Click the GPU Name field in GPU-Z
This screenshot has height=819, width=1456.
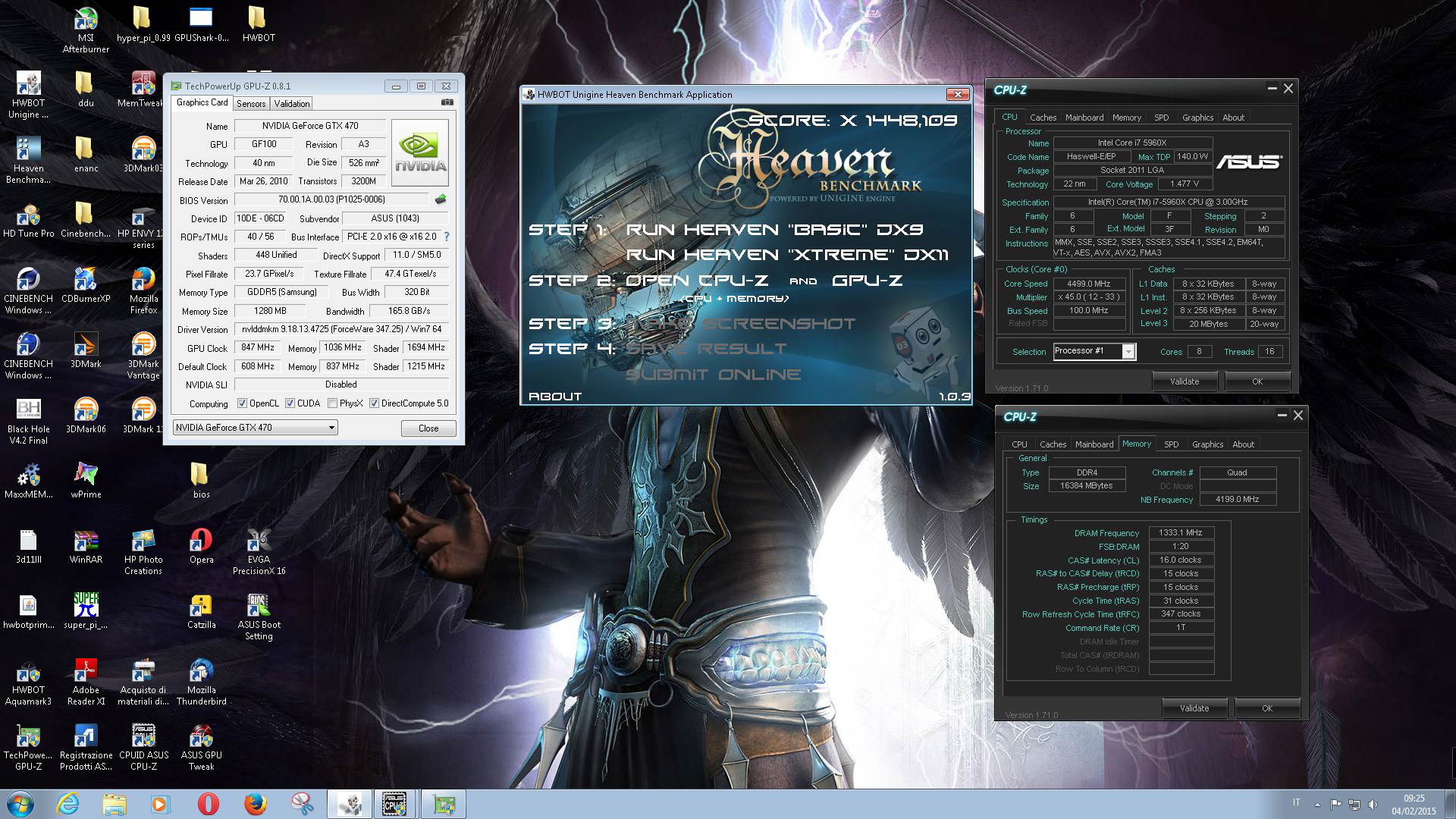click(x=310, y=126)
